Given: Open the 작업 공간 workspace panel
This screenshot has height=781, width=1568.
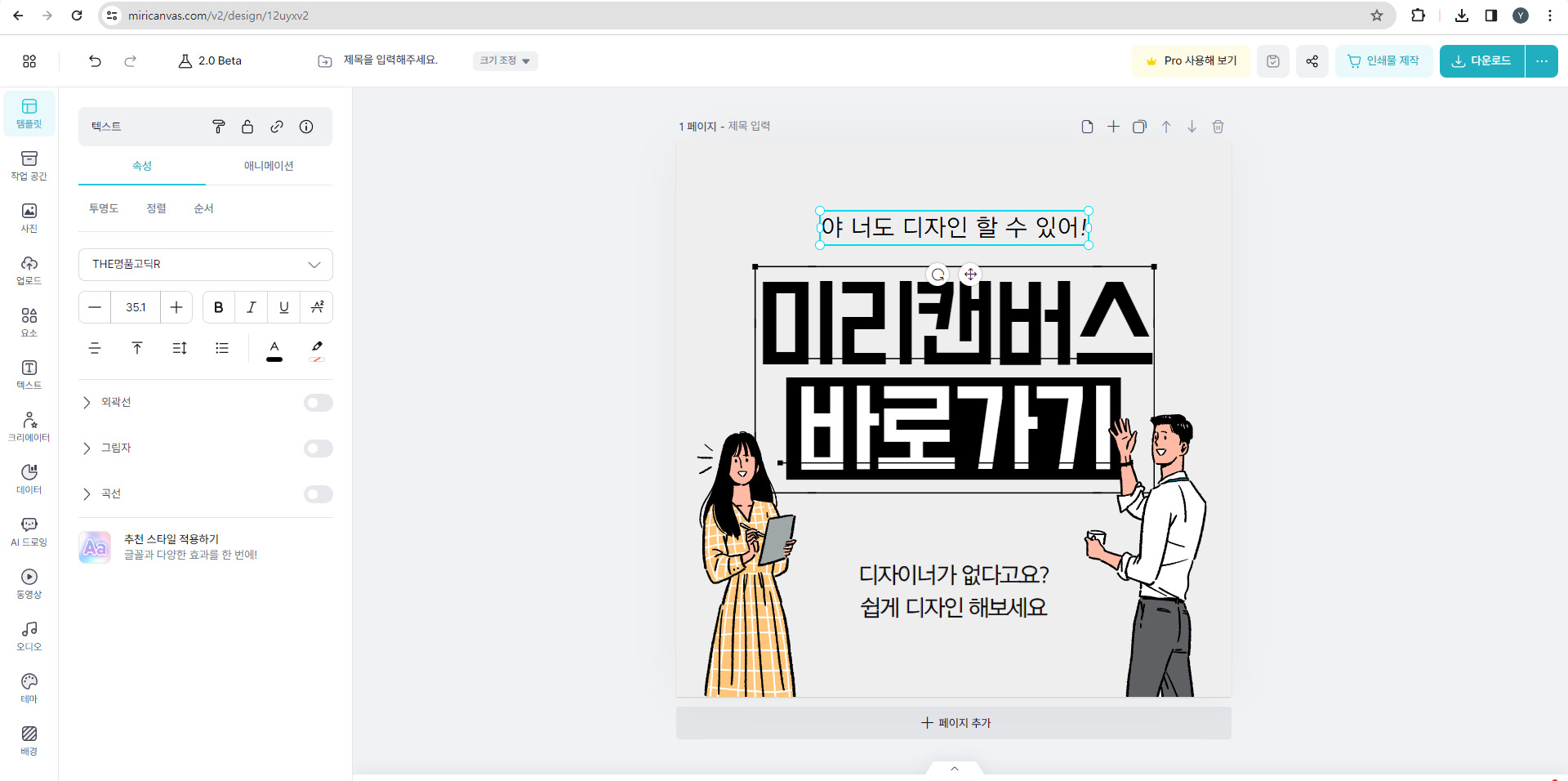Looking at the screenshot, I should pos(29,166).
